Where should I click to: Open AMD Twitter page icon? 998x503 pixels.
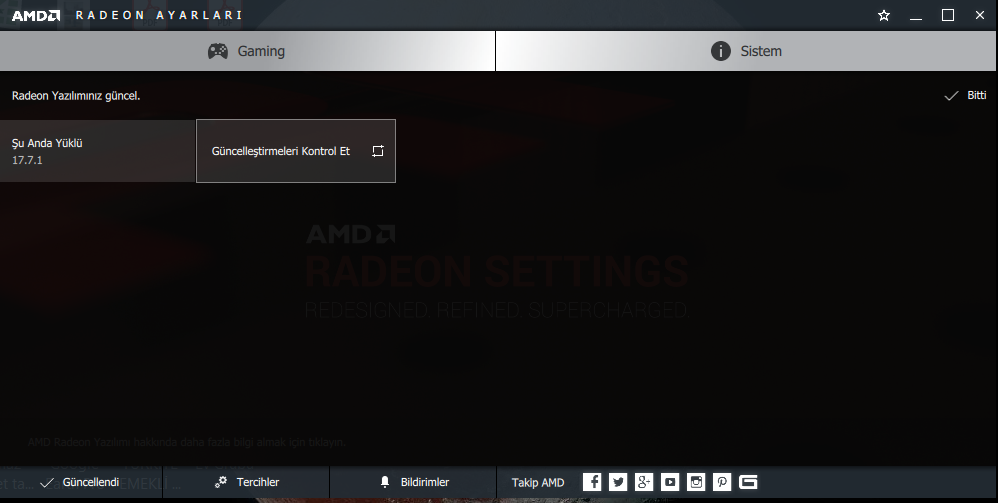pos(618,482)
